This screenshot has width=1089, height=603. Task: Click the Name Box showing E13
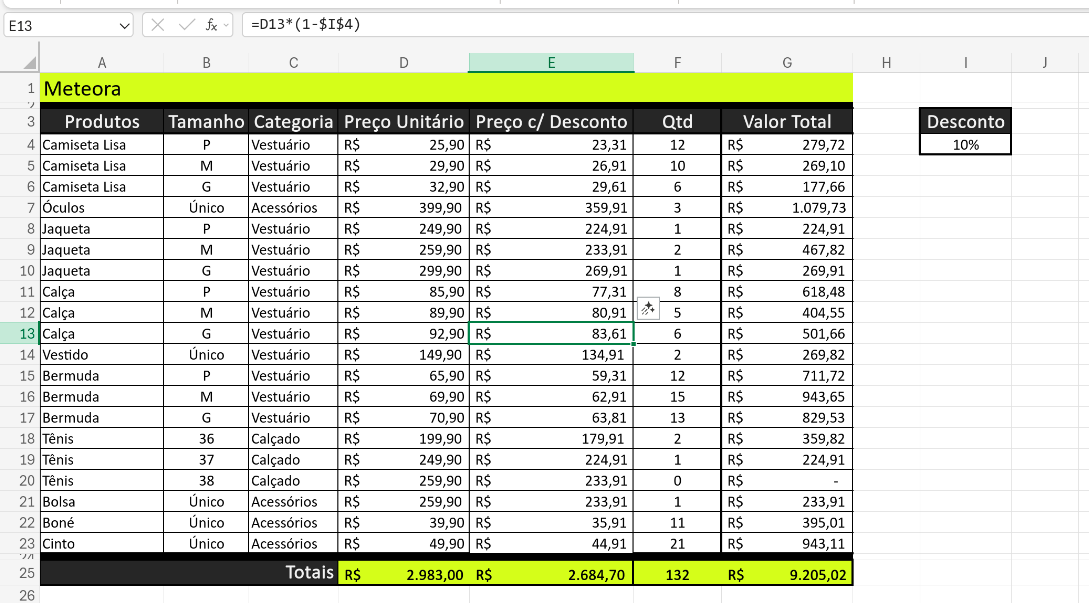click(x=61, y=26)
